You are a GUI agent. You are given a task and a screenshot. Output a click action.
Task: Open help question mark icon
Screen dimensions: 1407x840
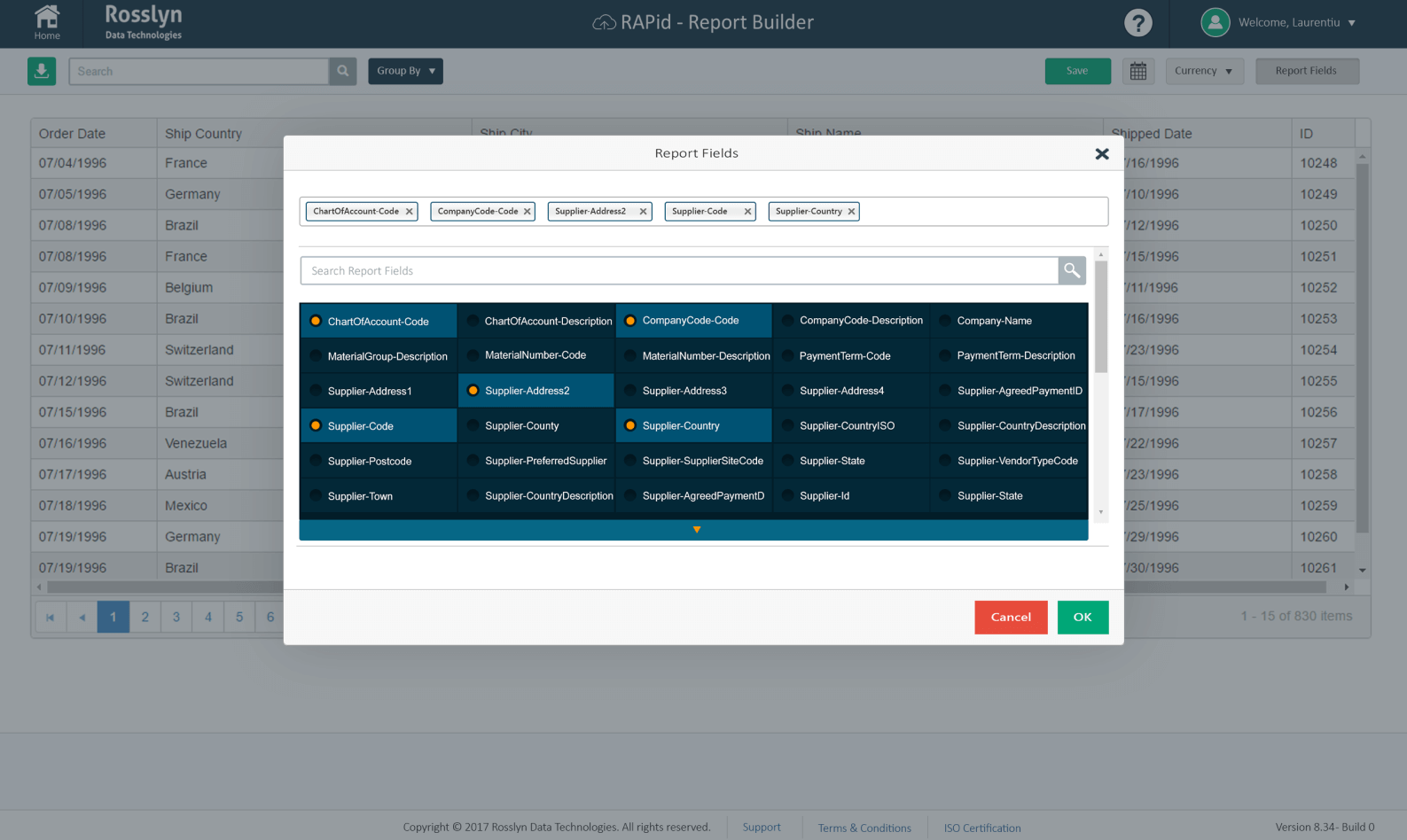pyautogui.click(x=1138, y=23)
